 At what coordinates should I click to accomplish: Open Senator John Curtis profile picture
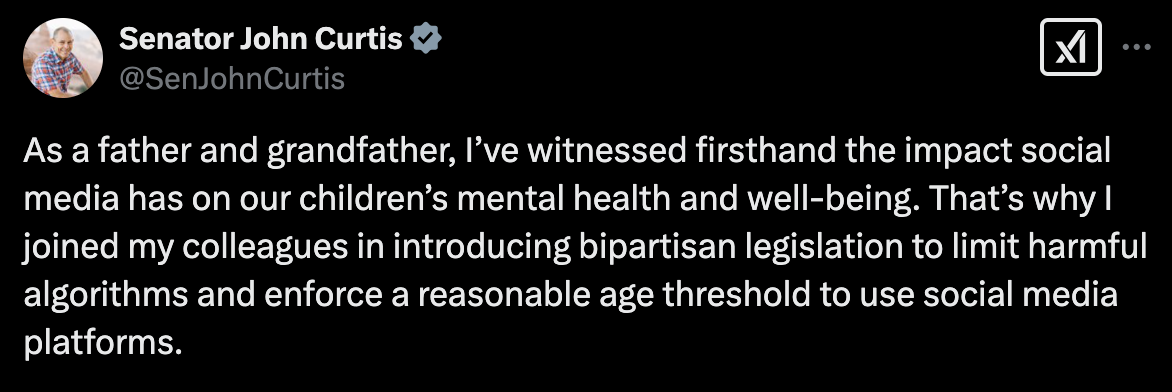(63, 58)
